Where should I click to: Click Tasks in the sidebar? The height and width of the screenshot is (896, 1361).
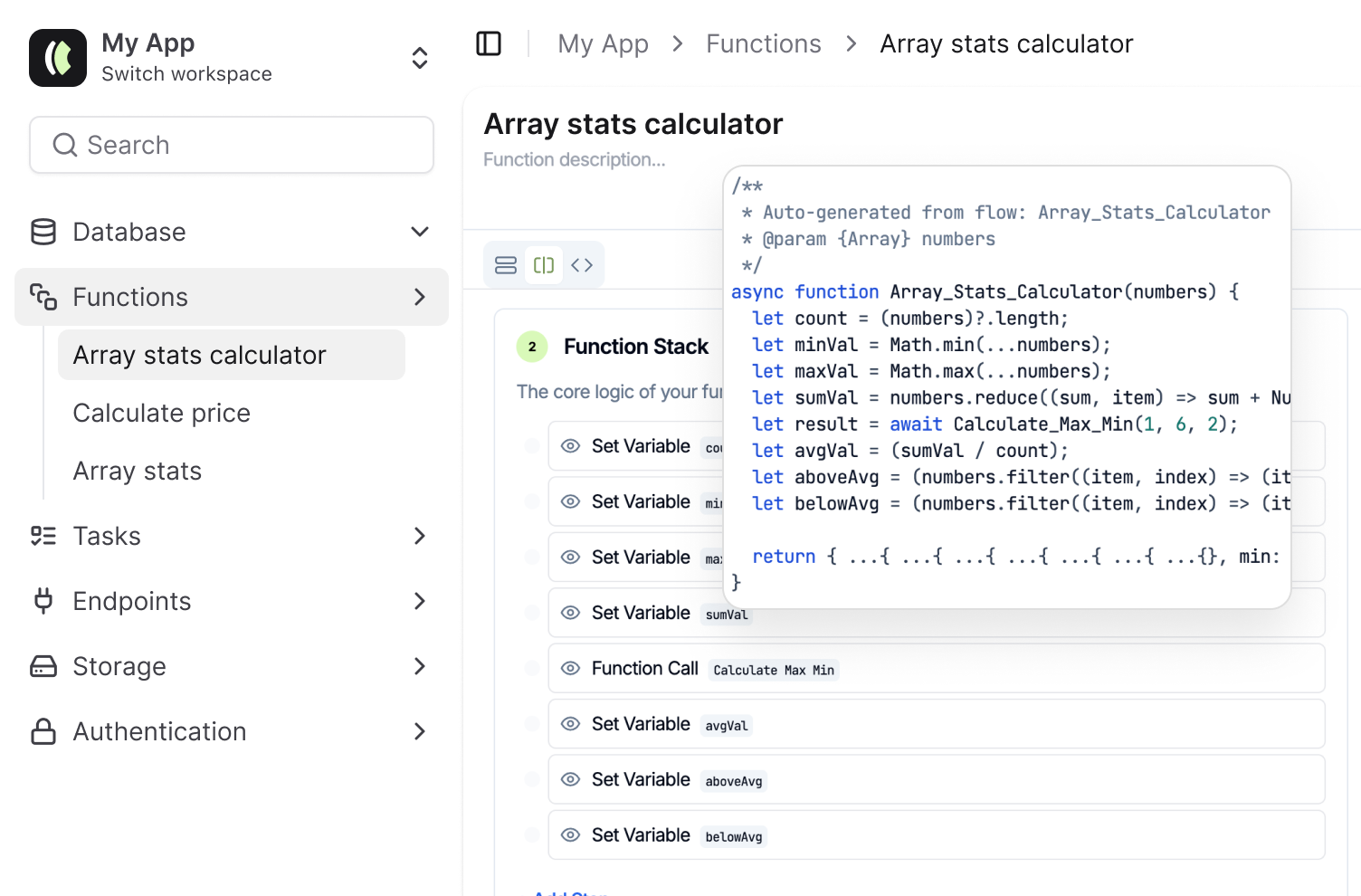107,536
